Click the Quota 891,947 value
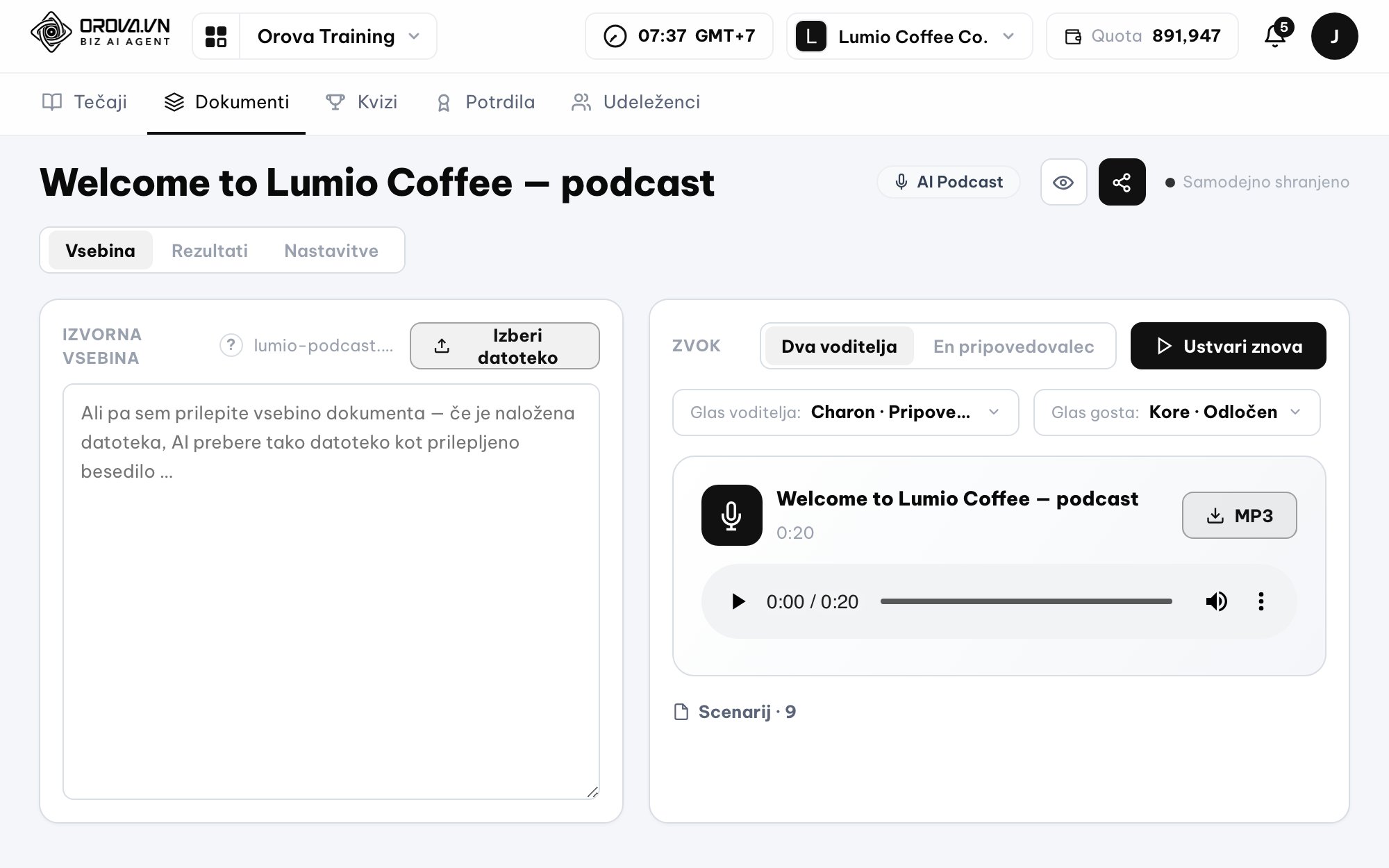Screen dimensions: 1389x868 click(x=1186, y=36)
